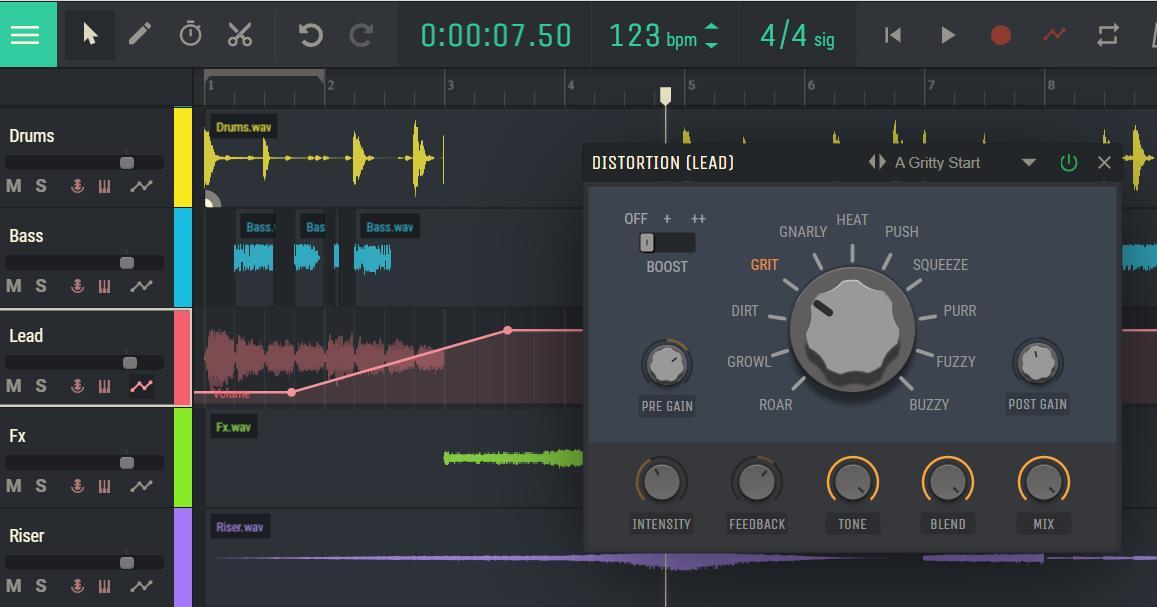1157x607 pixels.
Task: Close the Distortion (Lead) panel
Action: [1104, 162]
